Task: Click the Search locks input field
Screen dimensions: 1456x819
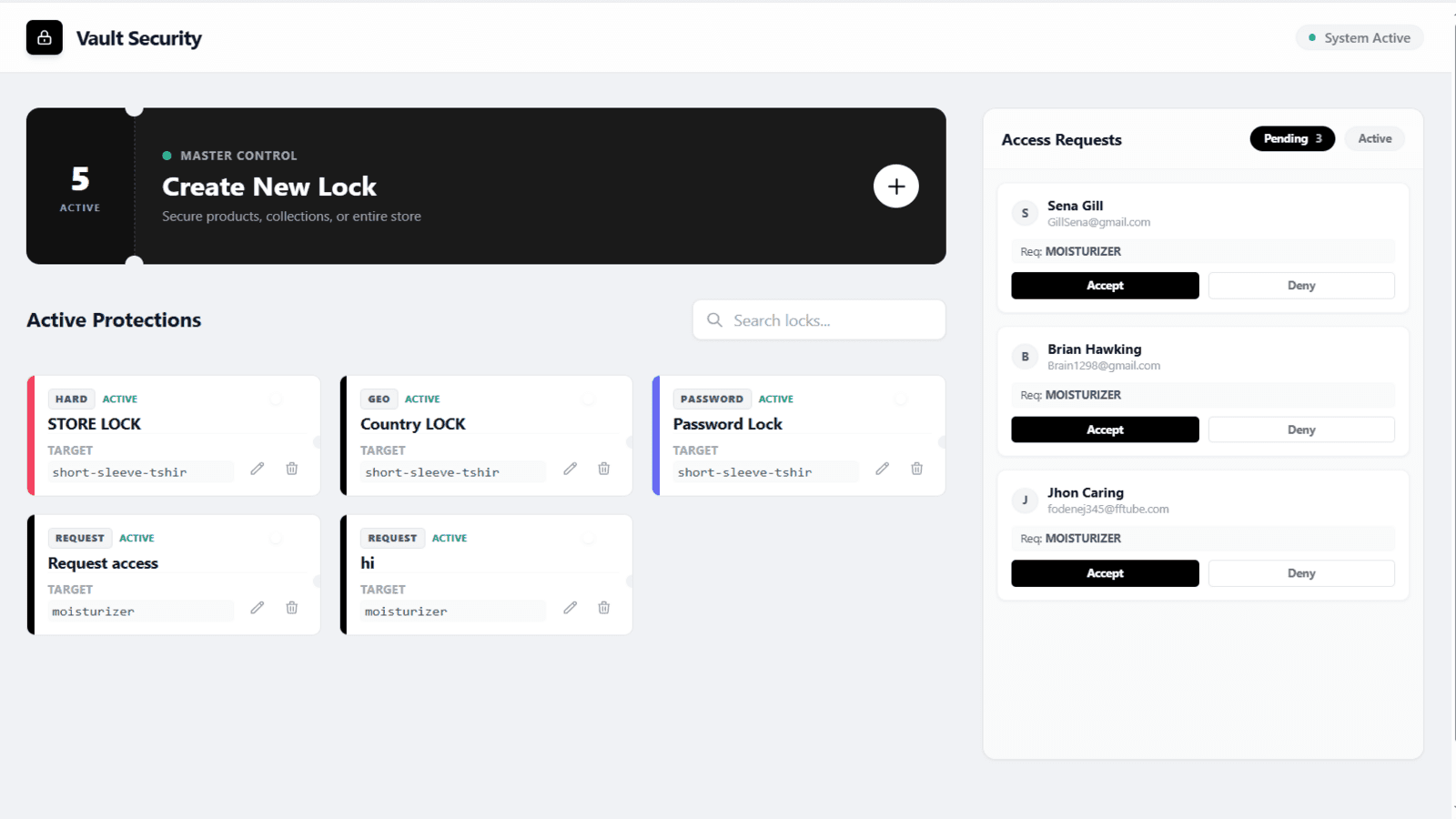Action: 819,320
